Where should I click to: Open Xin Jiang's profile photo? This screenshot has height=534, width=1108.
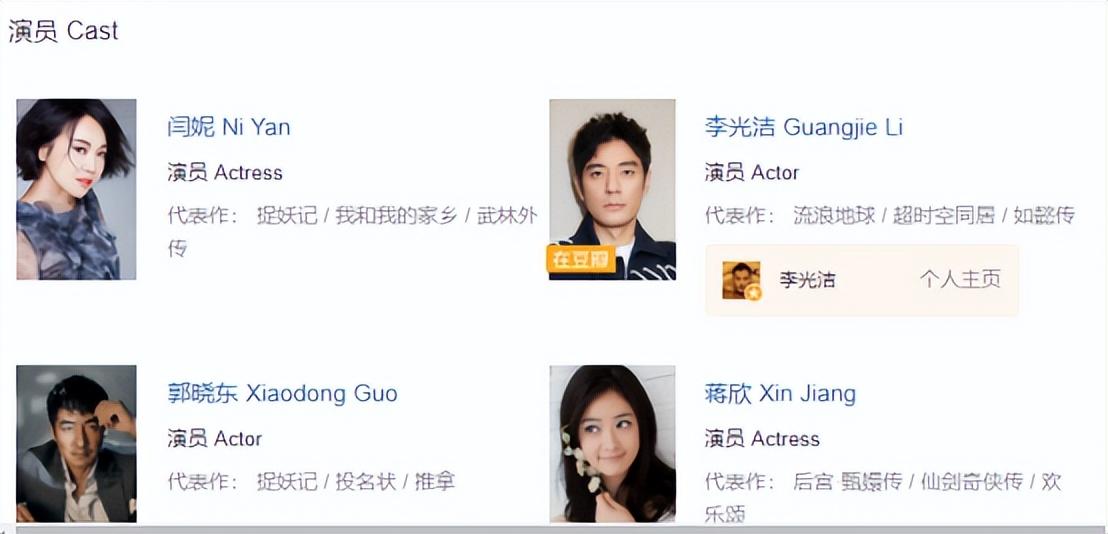pos(613,444)
